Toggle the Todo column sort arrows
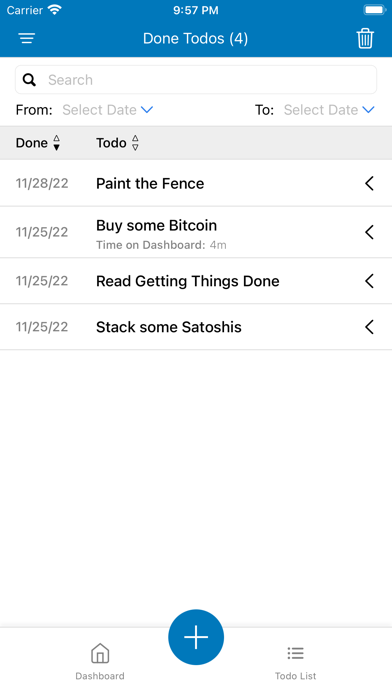The width and height of the screenshot is (392, 696). point(135,143)
